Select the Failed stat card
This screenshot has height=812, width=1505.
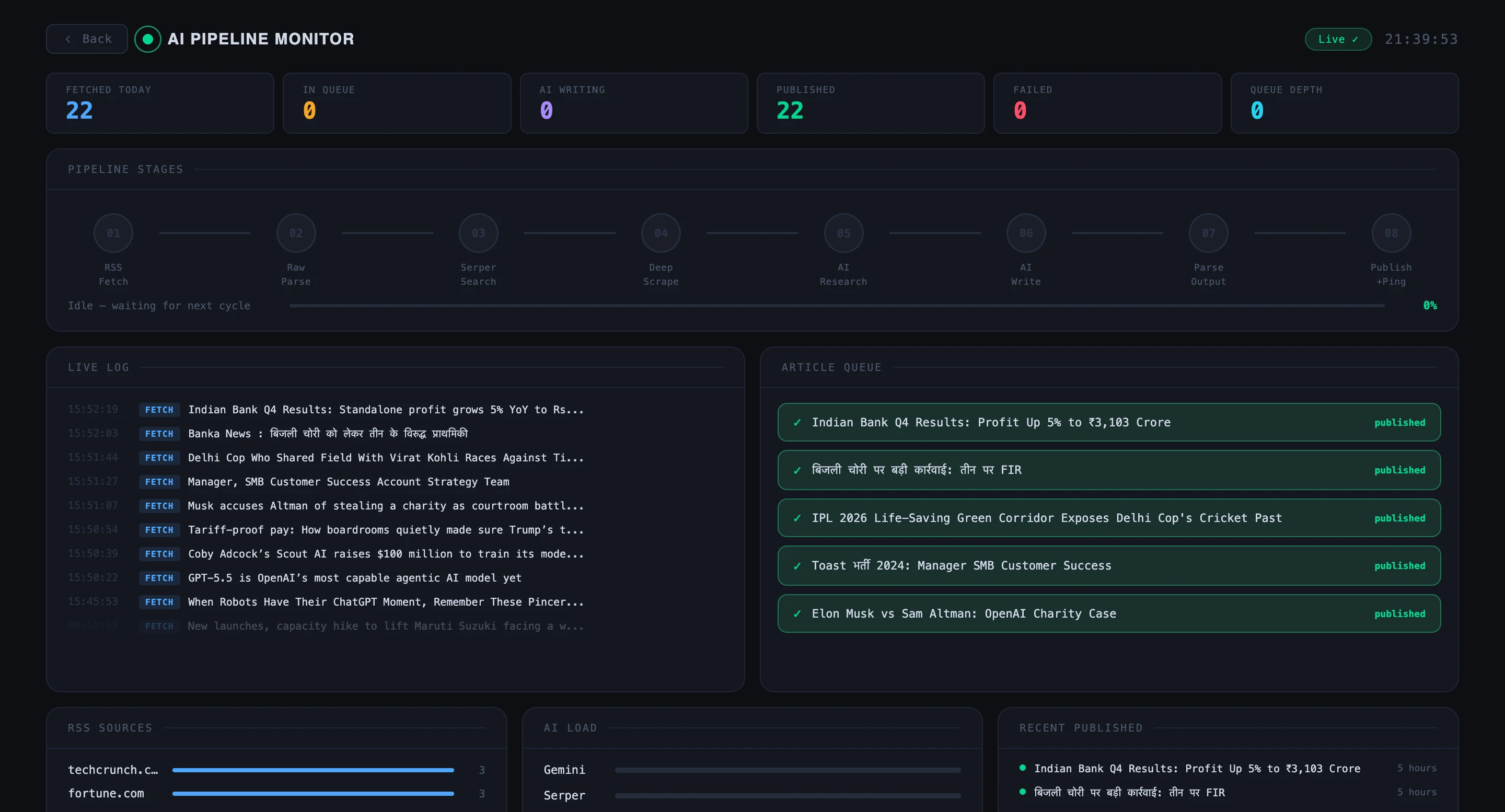[1107, 103]
